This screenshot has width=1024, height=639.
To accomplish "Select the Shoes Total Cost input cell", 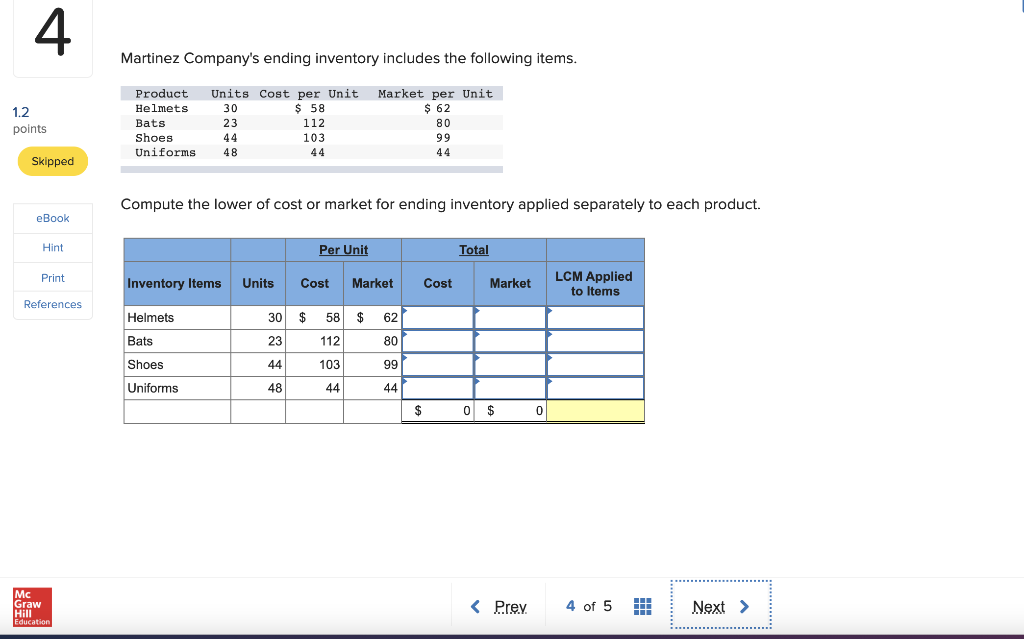I will 438,365.
